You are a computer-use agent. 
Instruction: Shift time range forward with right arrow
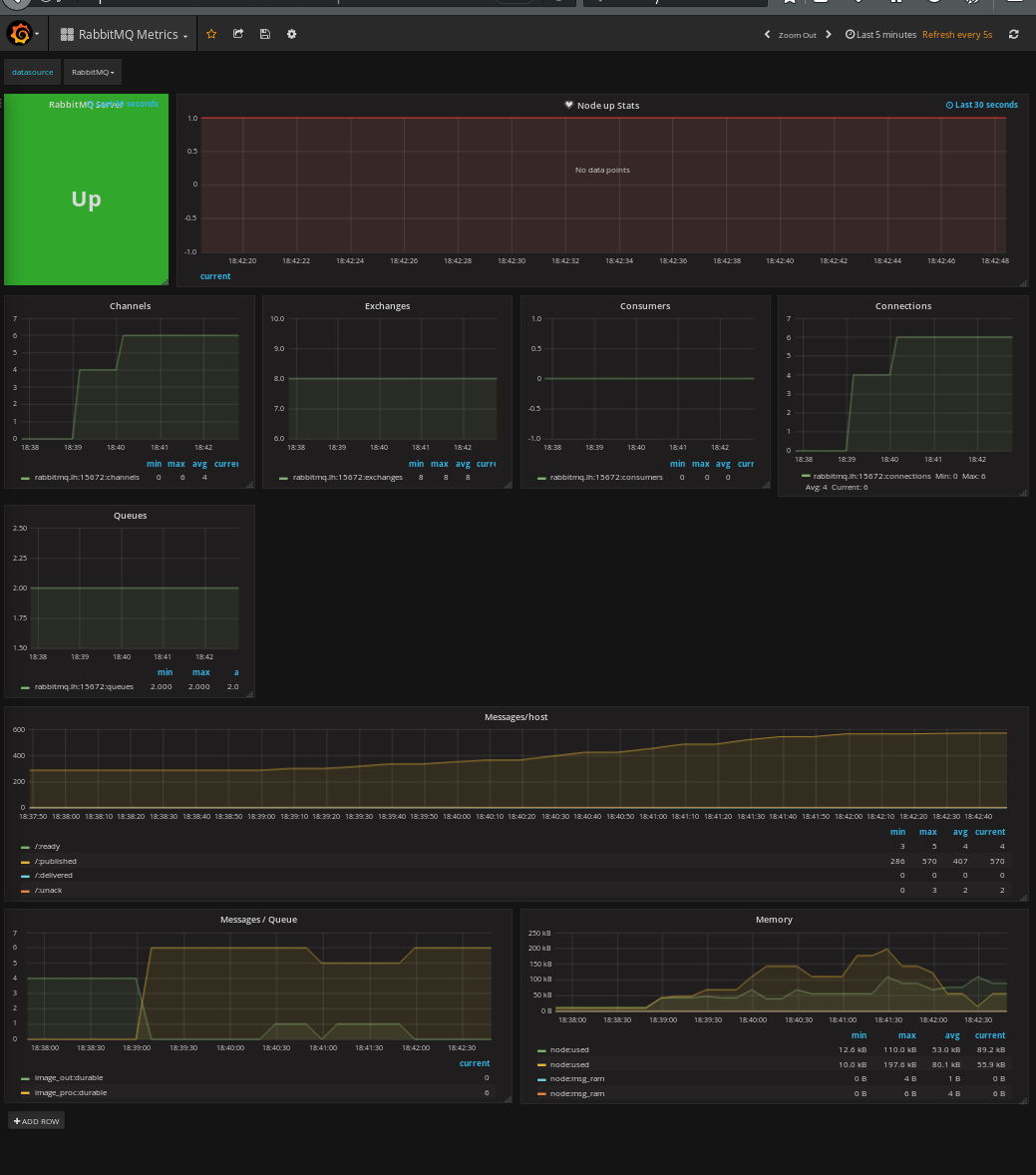click(x=828, y=35)
